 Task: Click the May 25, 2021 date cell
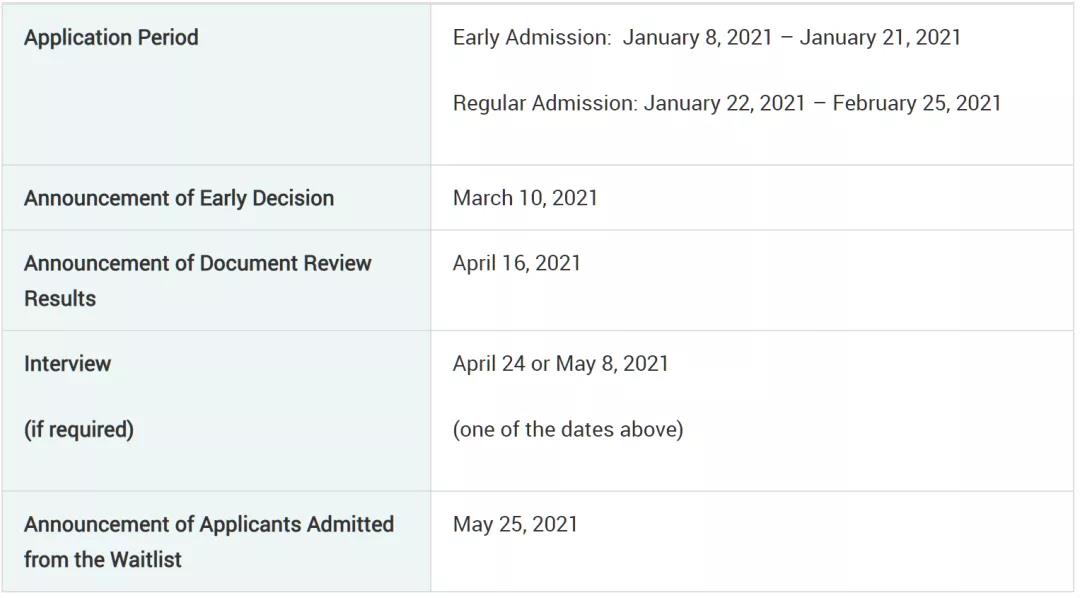[x=515, y=524]
